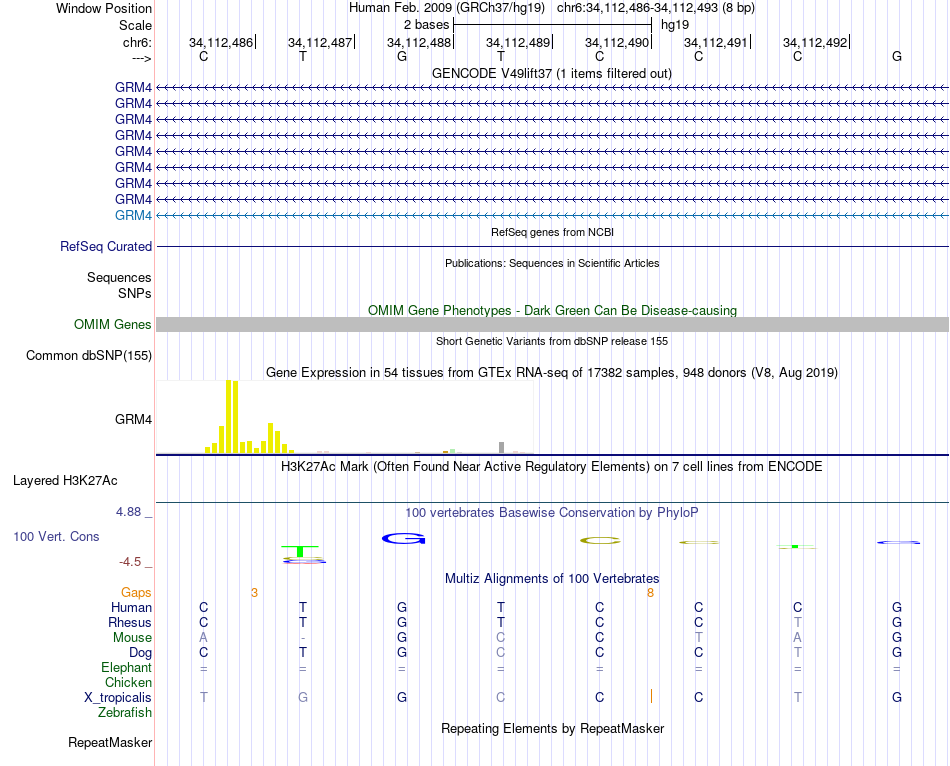Screen dimensions: 950x766
Task: Select the Scale label
Action: coord(135,25)
